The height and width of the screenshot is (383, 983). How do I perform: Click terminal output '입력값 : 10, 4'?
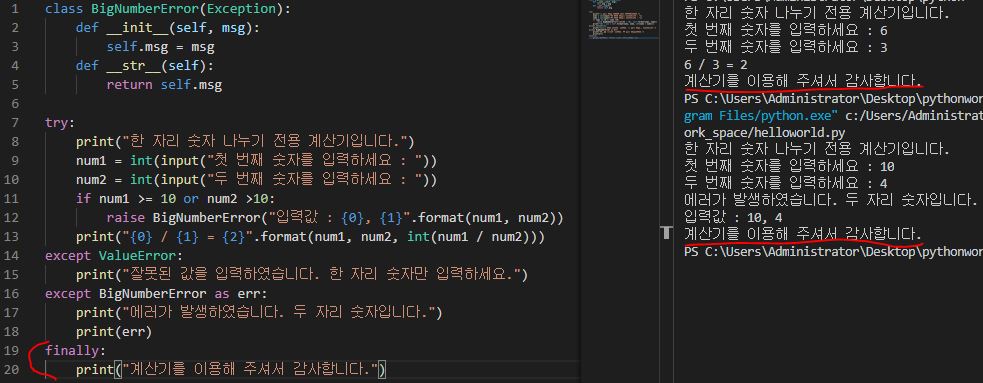[733, 218]
